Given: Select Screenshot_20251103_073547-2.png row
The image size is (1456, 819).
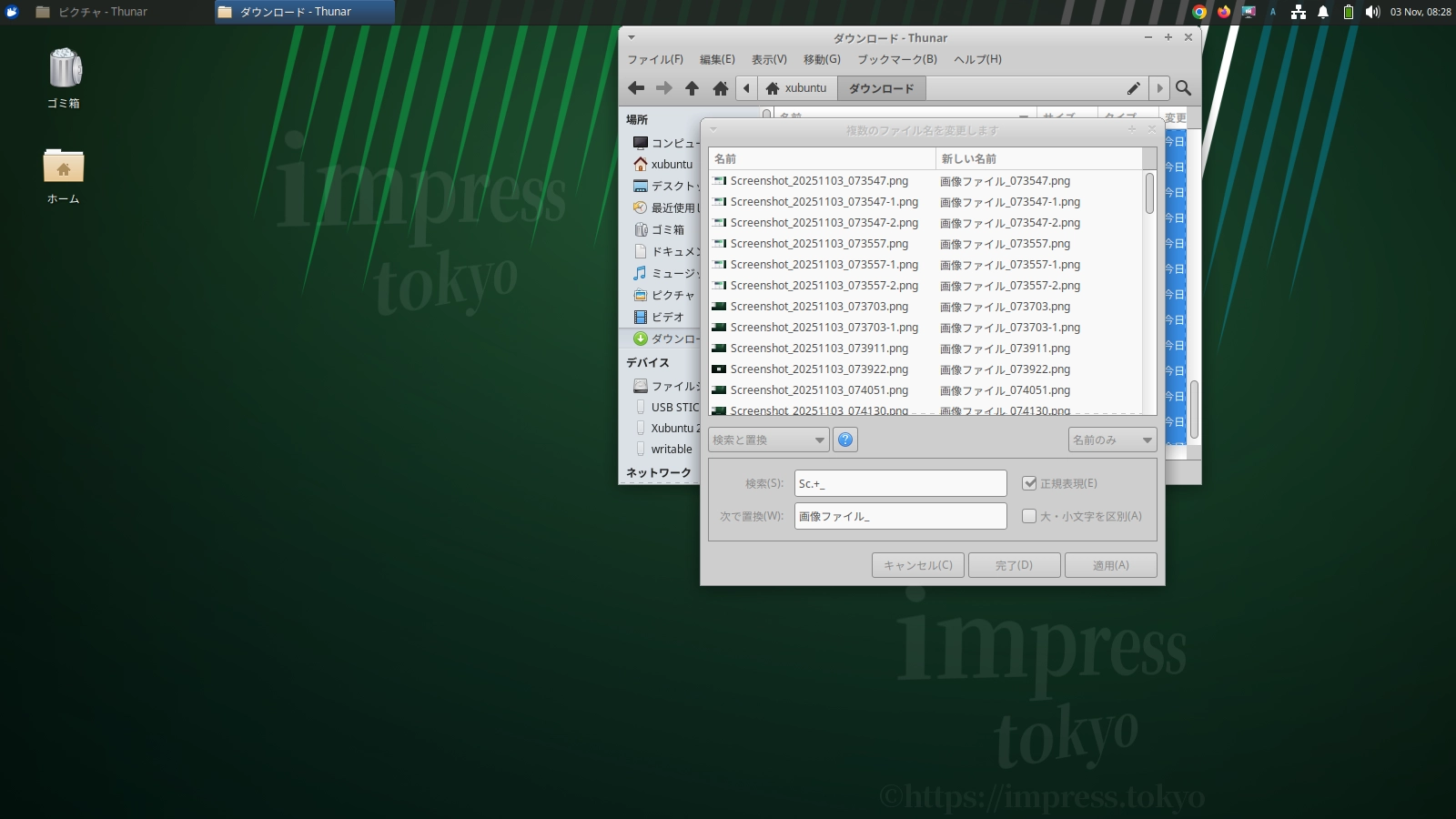Looking at the screenshot, I should (925, 223).
